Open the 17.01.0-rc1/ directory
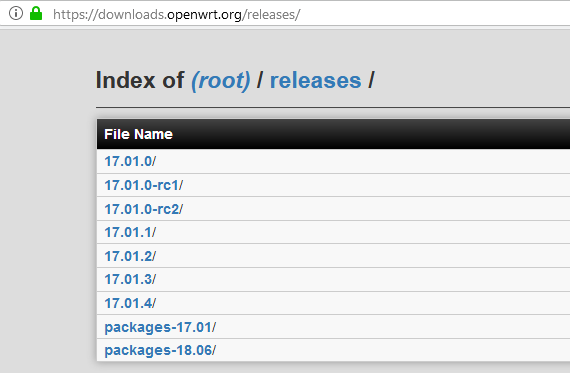The width and height of the screenshot is (570, 373). click(144, 185)
